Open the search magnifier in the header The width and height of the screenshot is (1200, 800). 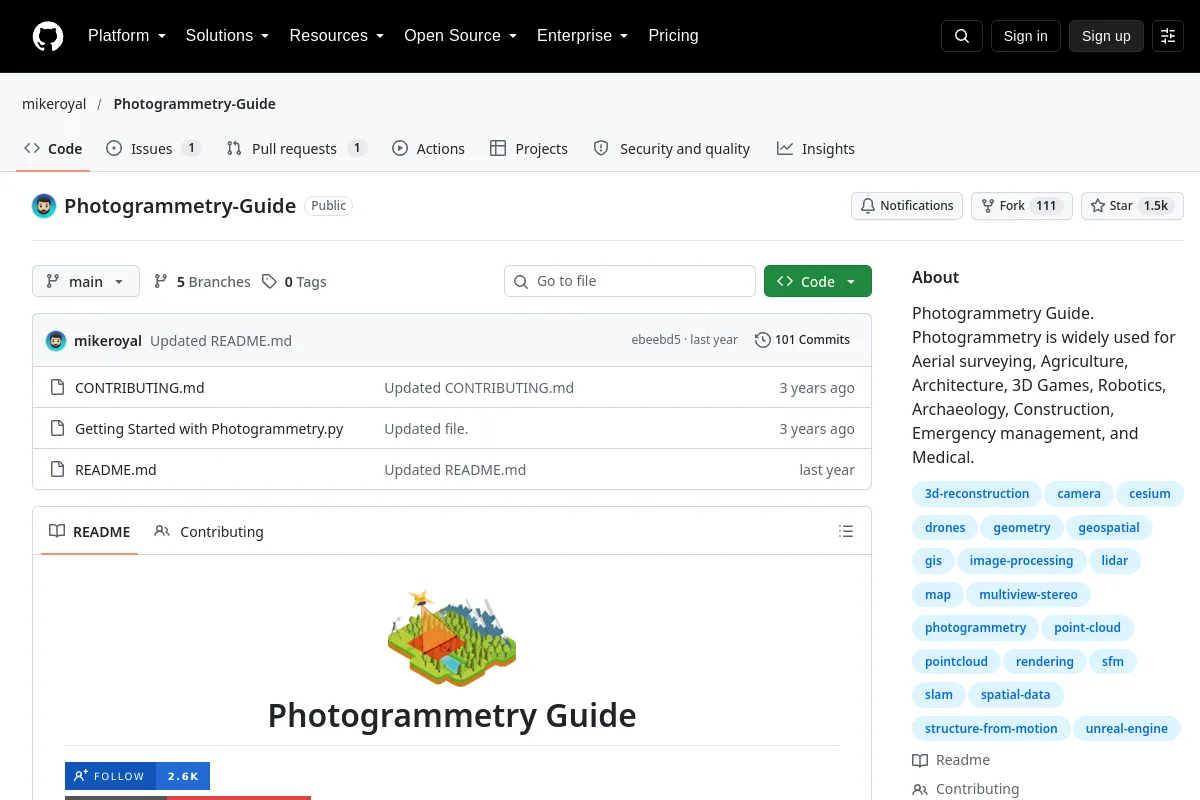962,36
